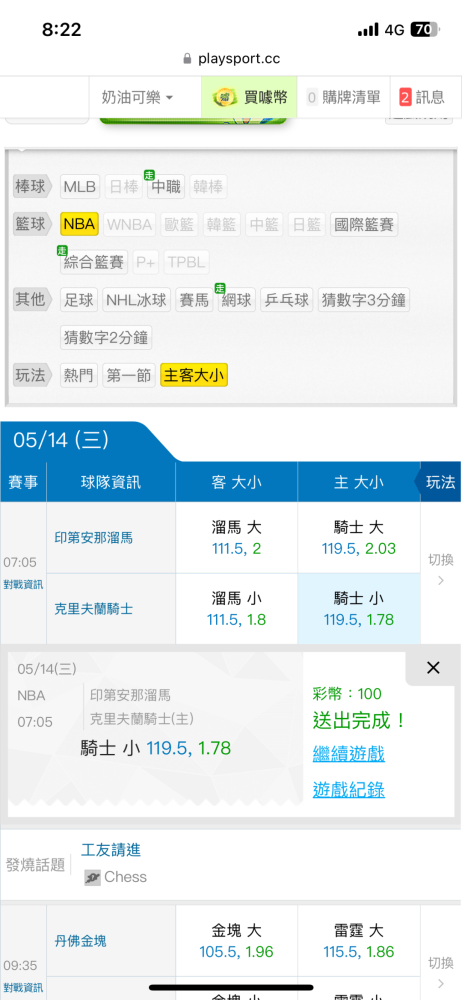Choose the MLB league filter
The width and height of the screenshot is (462, 1000).
79,187
